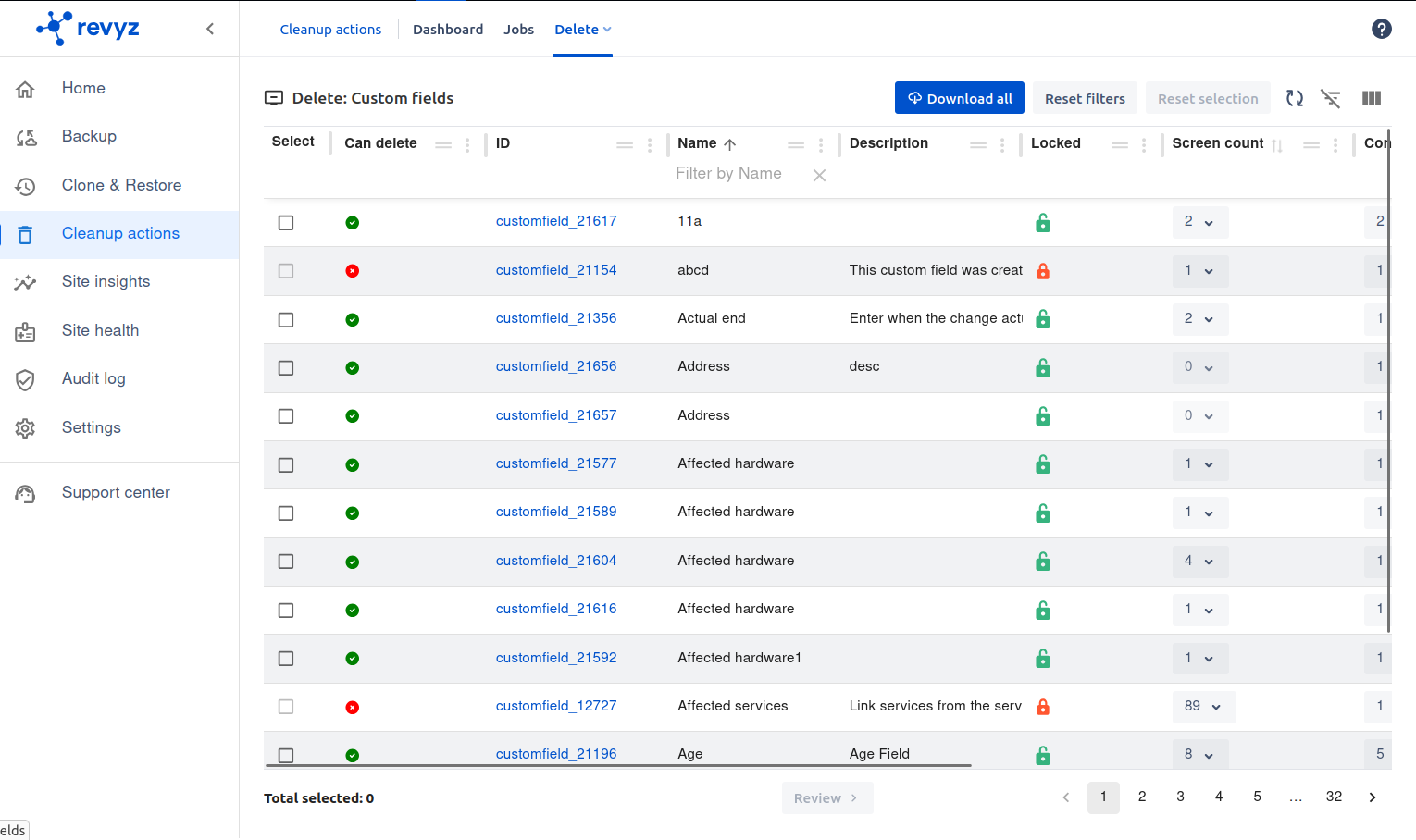Focus the Filter by Name input
1416x840 pixels.
(x=740, y=174)
